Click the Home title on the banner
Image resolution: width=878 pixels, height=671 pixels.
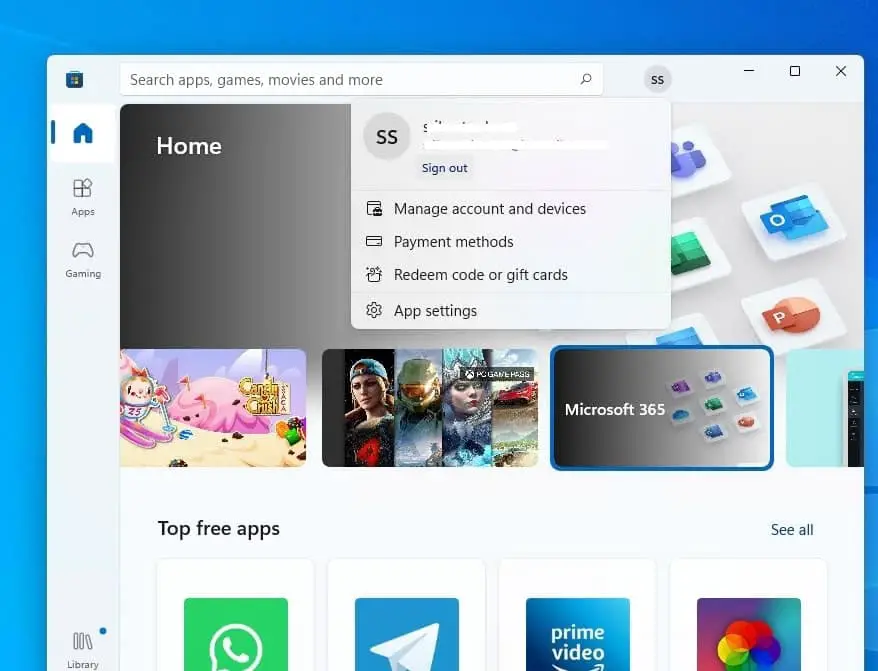point(189,146)
